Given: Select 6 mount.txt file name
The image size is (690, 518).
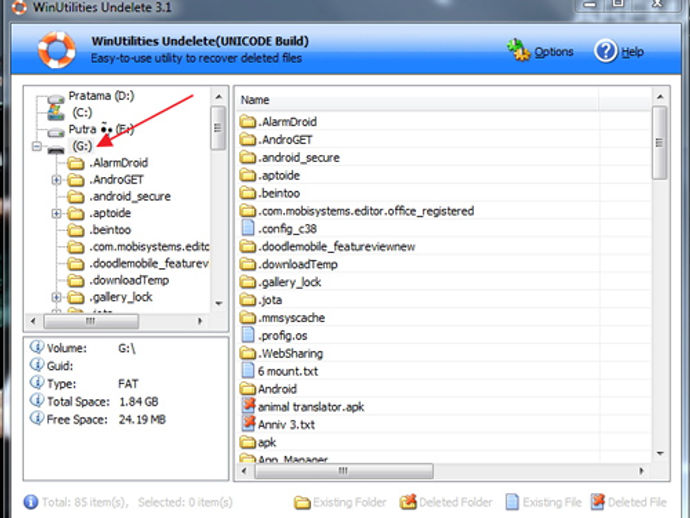Looking at the screenshot, I should coord(288,371).
